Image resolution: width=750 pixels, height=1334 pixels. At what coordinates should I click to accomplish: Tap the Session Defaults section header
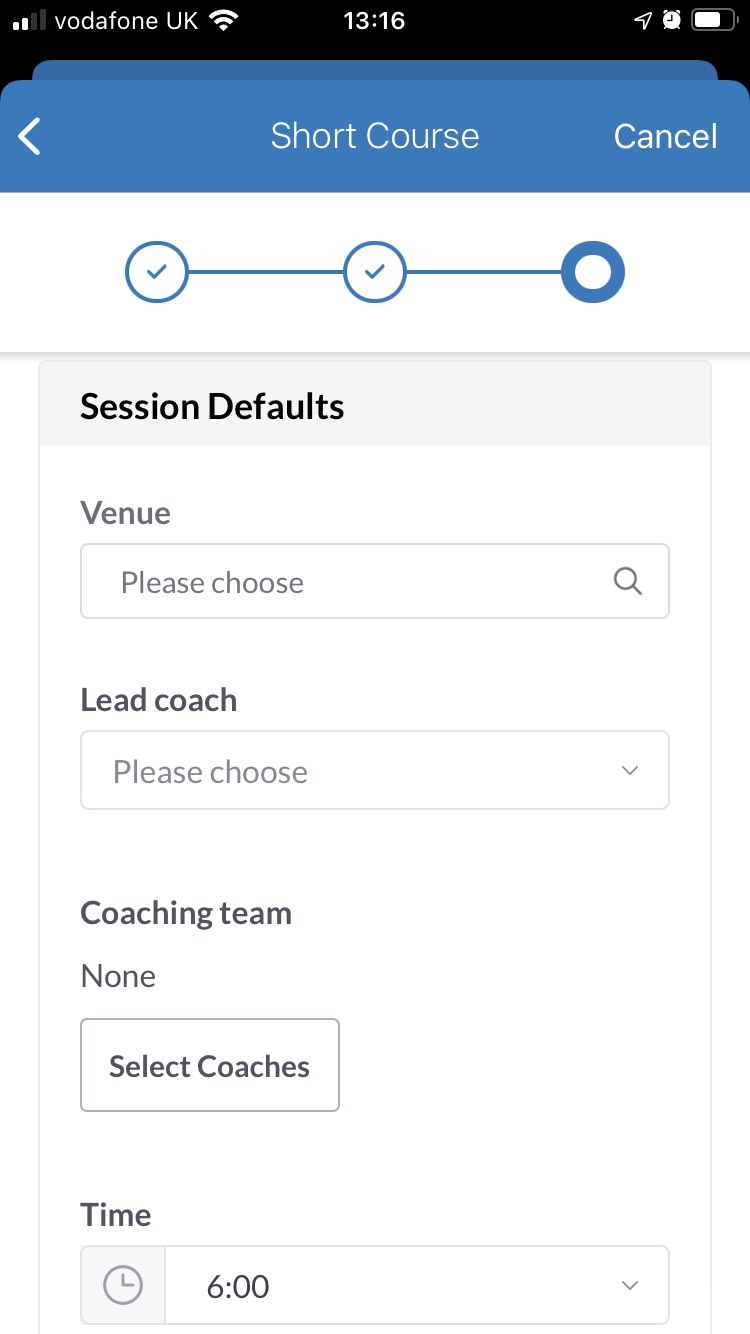(x=212, y=406)
